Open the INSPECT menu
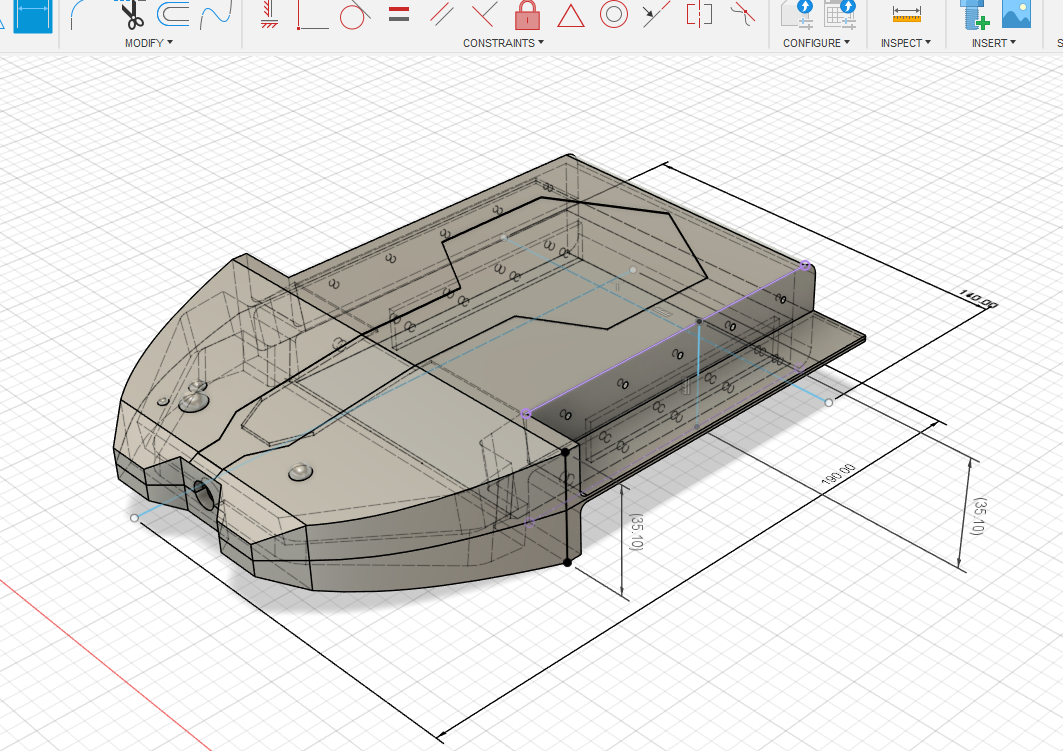This screenshot has width=1063, height=751. click(x=905, y=43)
